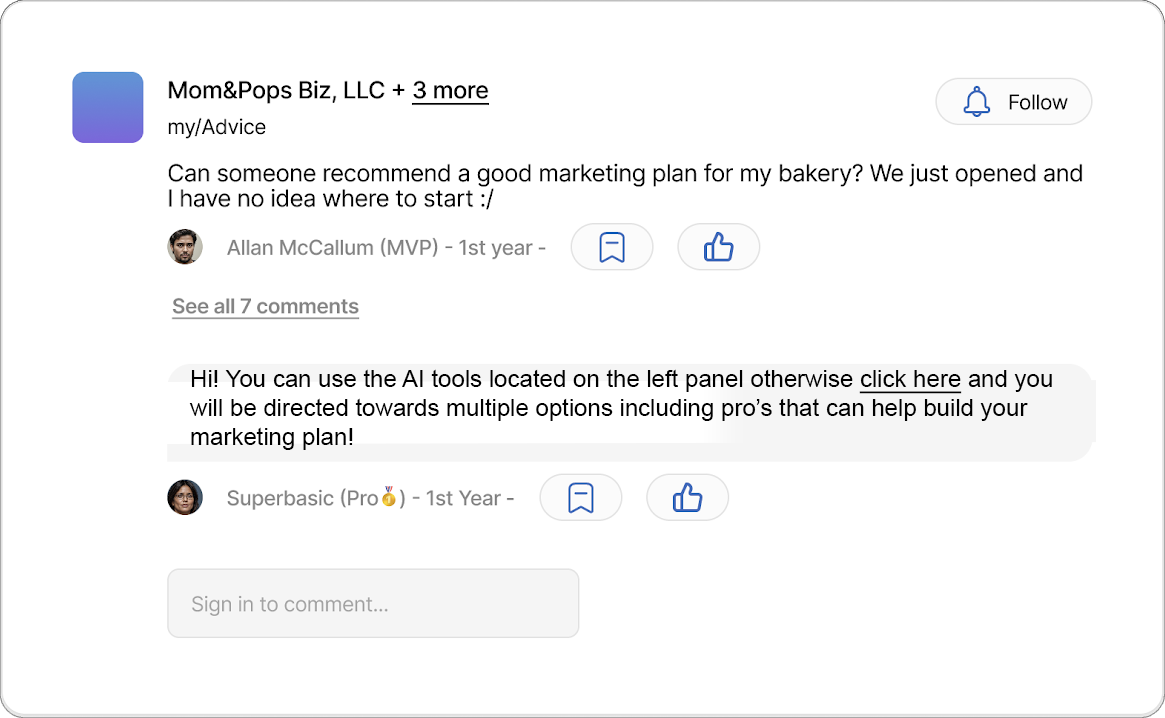Give a thumbs up to Superbasic's reply
This screenshot has width=1165, height=718.
pos(687,497)
